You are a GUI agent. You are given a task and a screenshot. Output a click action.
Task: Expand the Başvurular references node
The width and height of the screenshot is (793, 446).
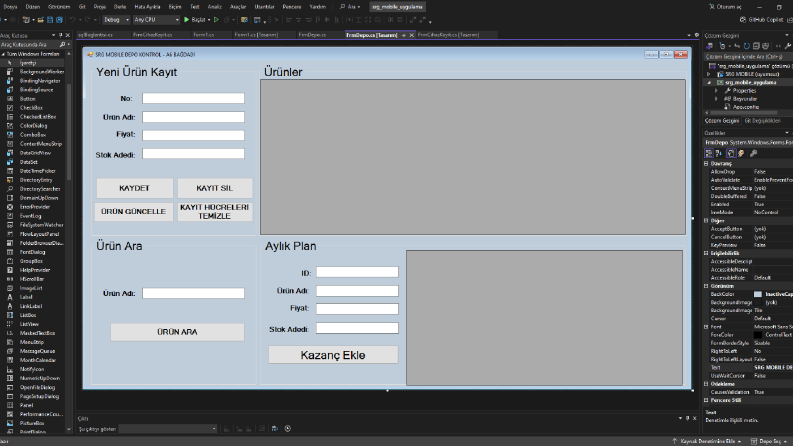point(716,99)
